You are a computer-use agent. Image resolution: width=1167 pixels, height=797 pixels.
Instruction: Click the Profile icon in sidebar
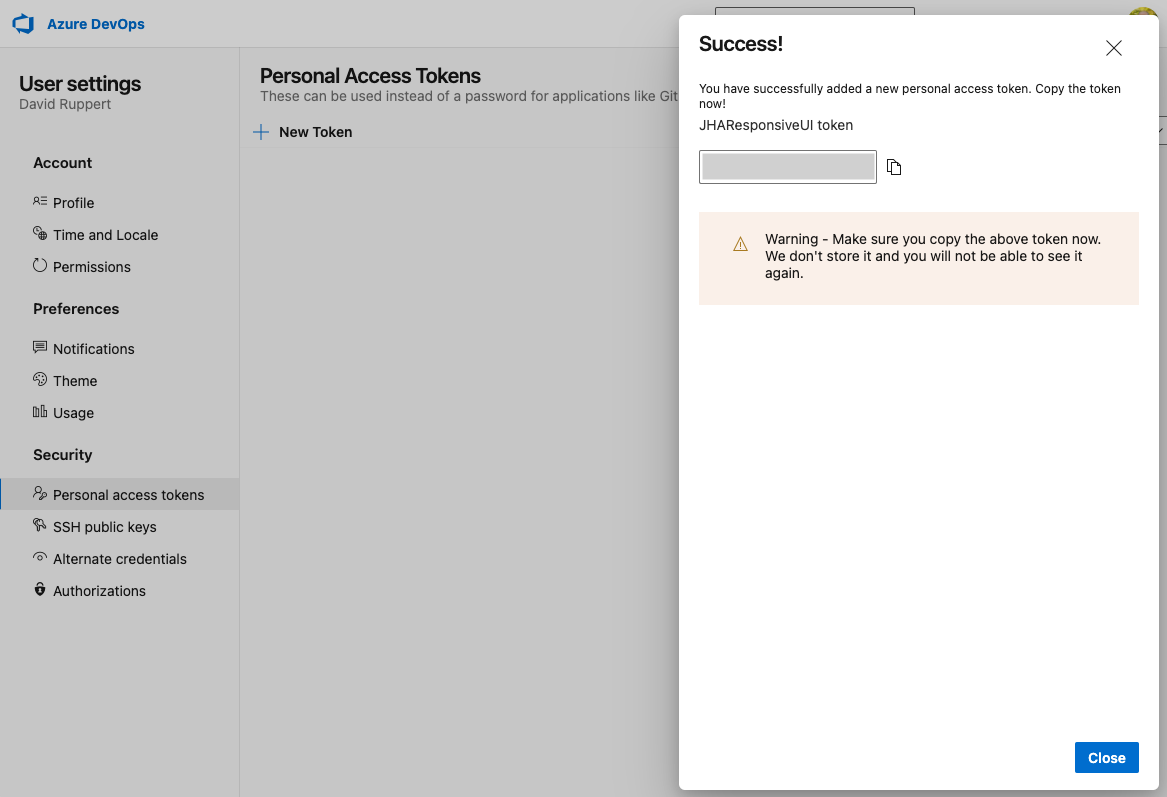tap(40, 202)
